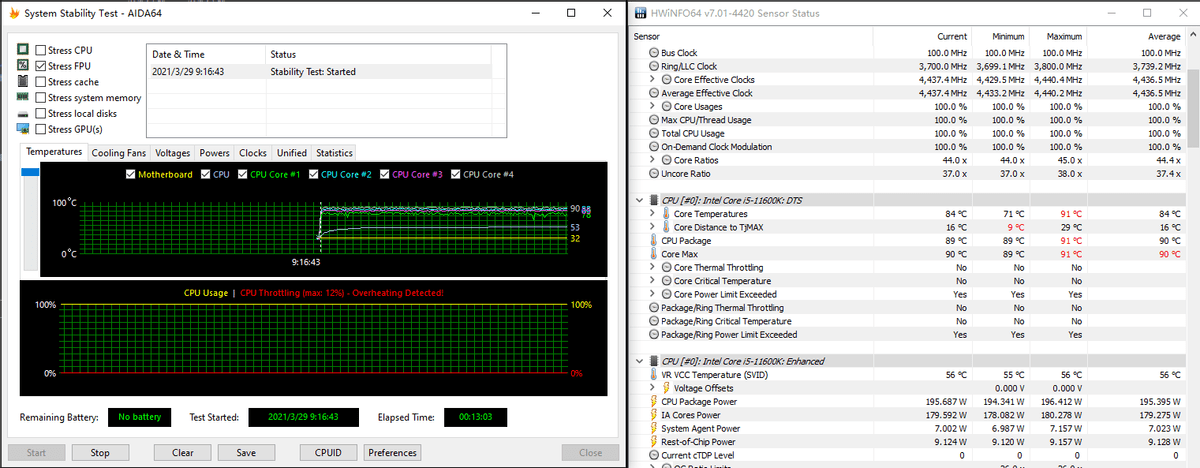Open CPUID from the bottom buttons

(328, 452)
